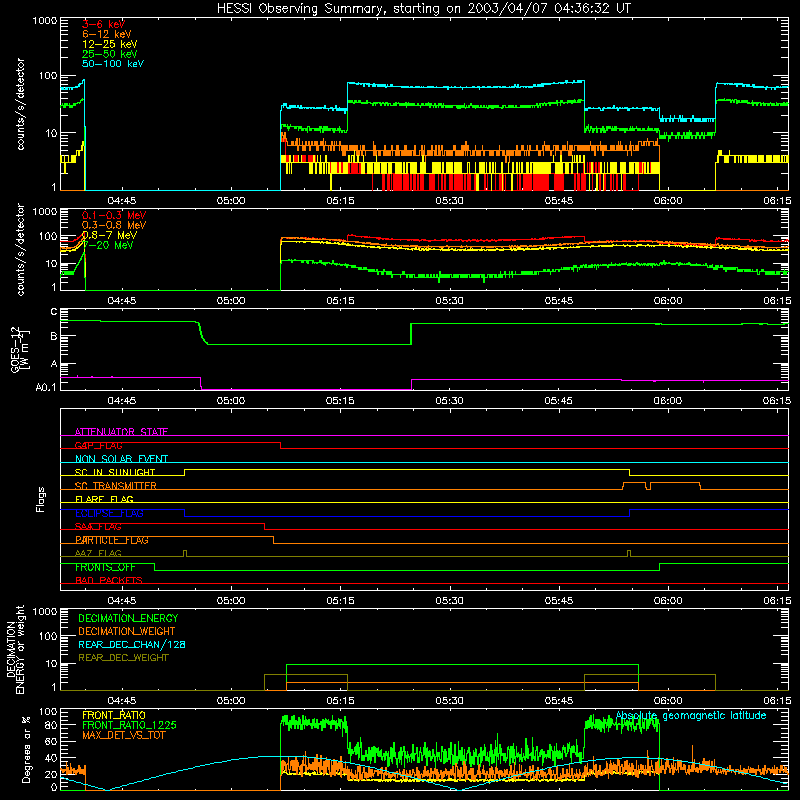Click the yellow FRONT_RATIO legend label
Viewport: 800px width, 800px height.
tap(114, 715)
